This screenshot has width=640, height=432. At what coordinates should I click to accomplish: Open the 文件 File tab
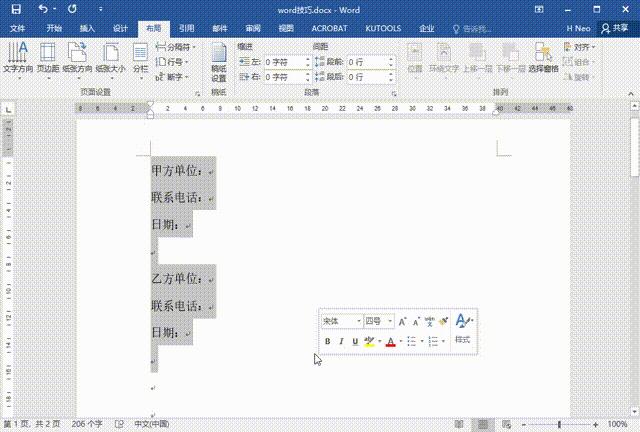18,28
